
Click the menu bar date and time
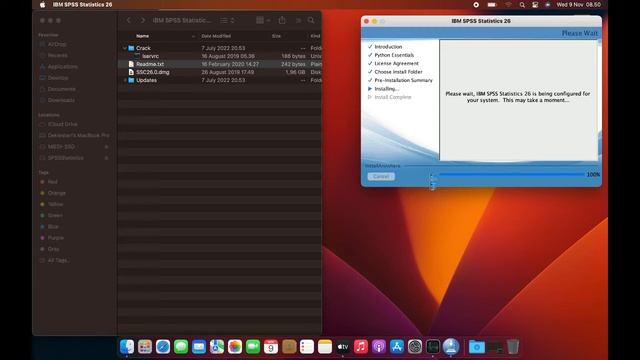(x=578, y=5)
